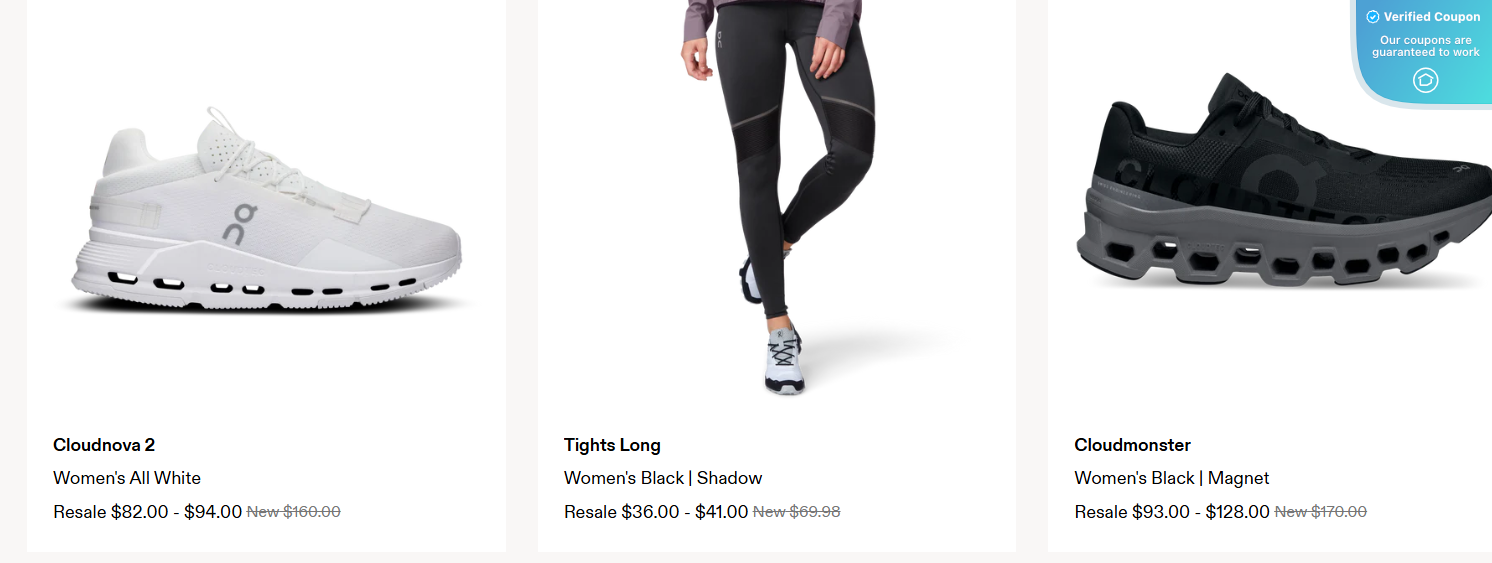Screen dimensions: 1492x563
Task: Click "Our coupons are guaranteed to work" text
Action: tap(1426, 46)
